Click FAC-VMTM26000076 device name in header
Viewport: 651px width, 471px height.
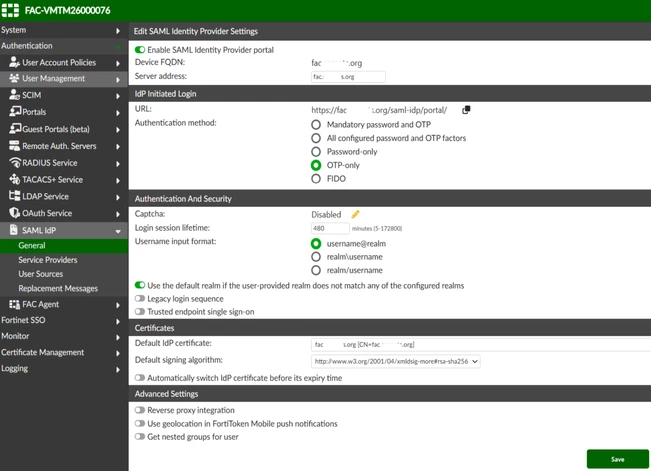coord(67,10)
